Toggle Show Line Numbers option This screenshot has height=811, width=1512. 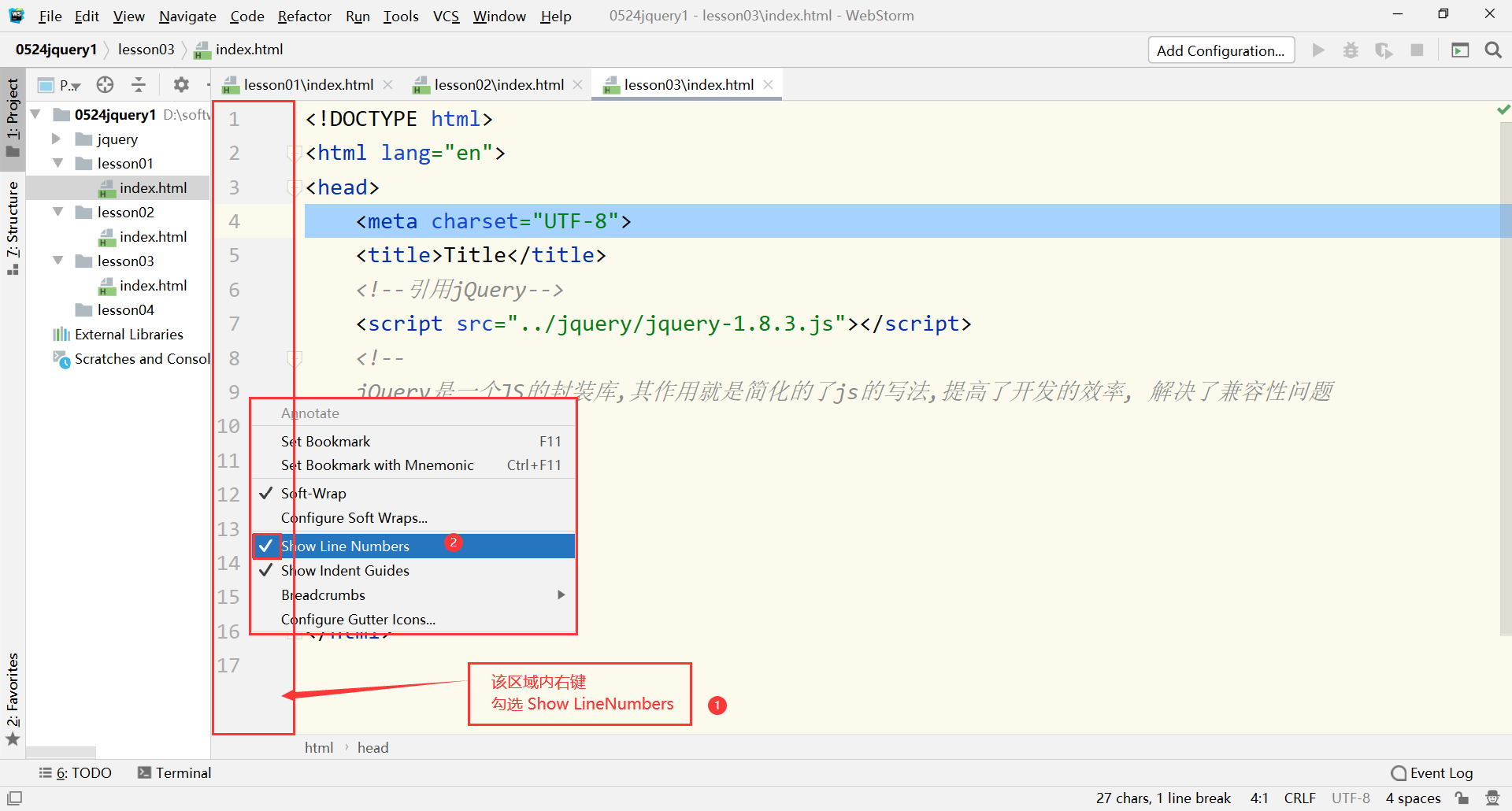coord(413,546)
